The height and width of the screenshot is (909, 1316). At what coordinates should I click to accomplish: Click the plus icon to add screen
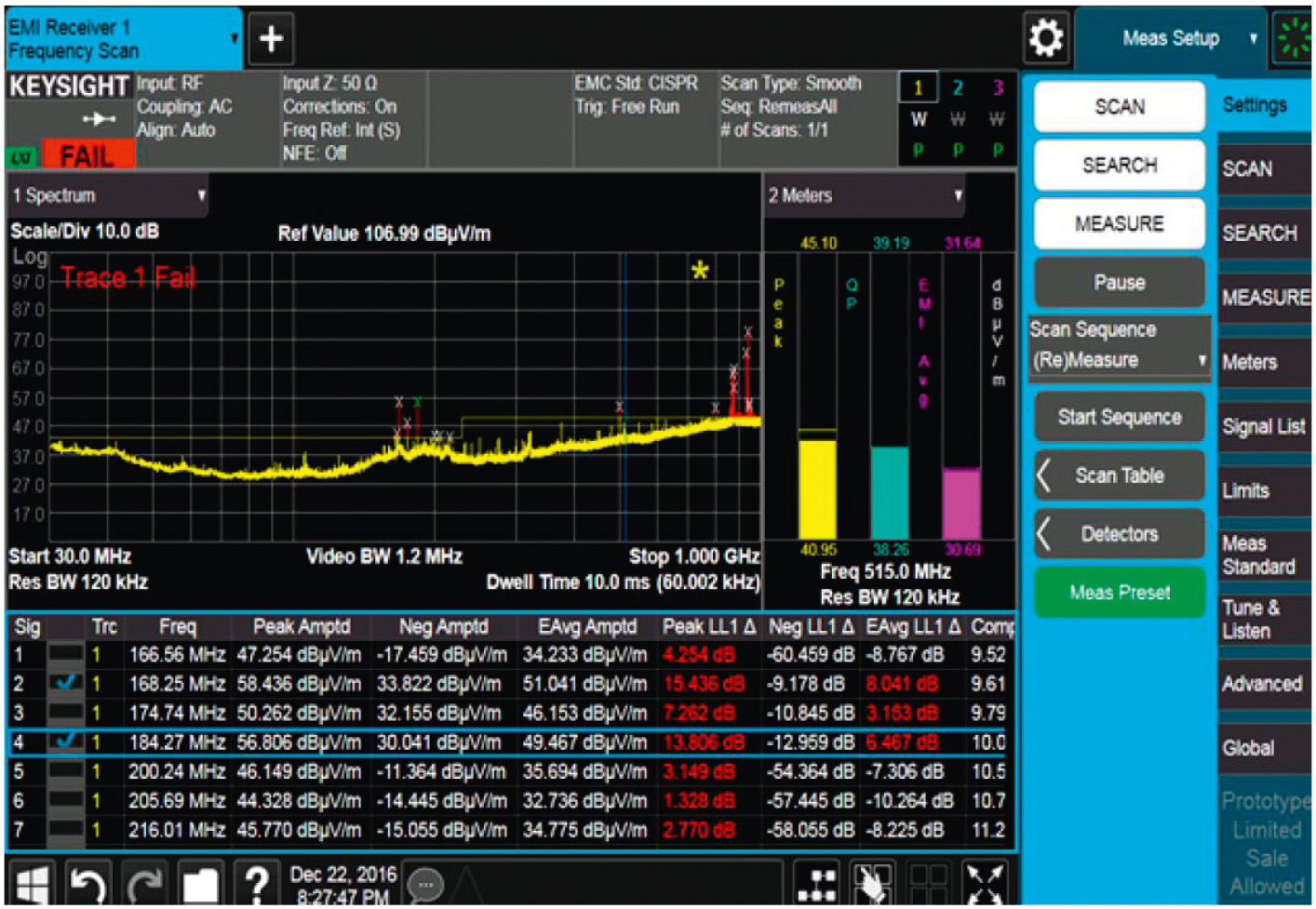271,39
